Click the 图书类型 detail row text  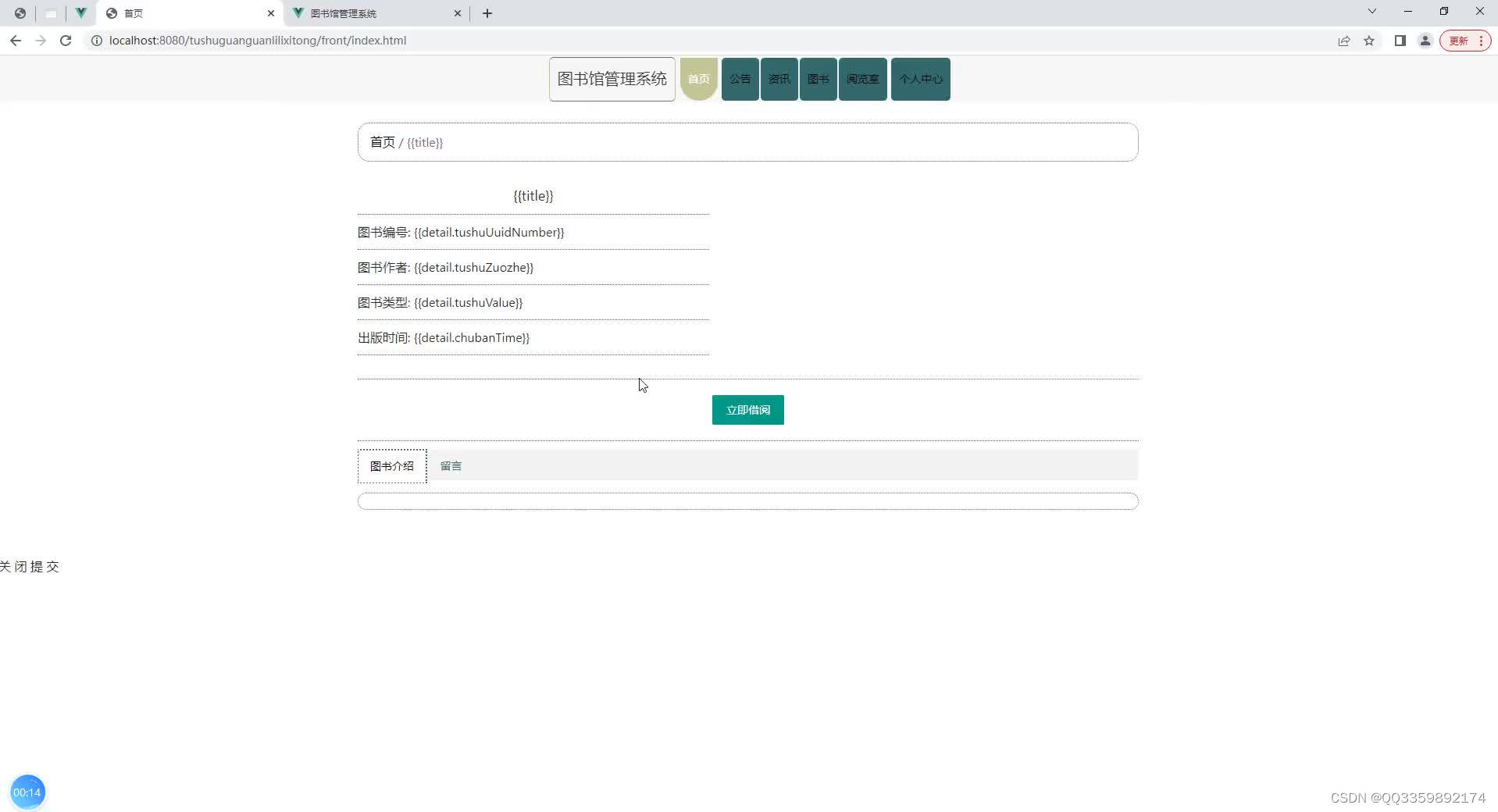point(440,303)
